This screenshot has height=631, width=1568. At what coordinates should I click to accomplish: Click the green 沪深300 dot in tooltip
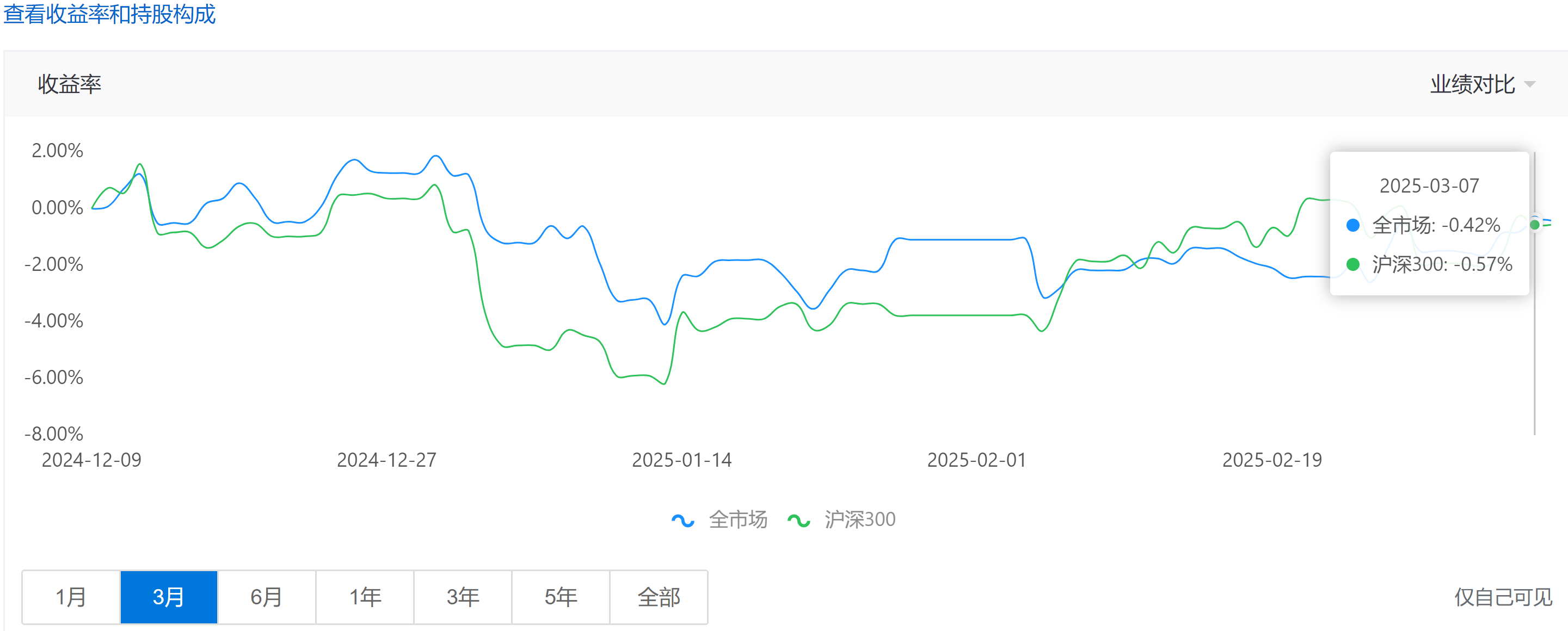pos(1352,264)
